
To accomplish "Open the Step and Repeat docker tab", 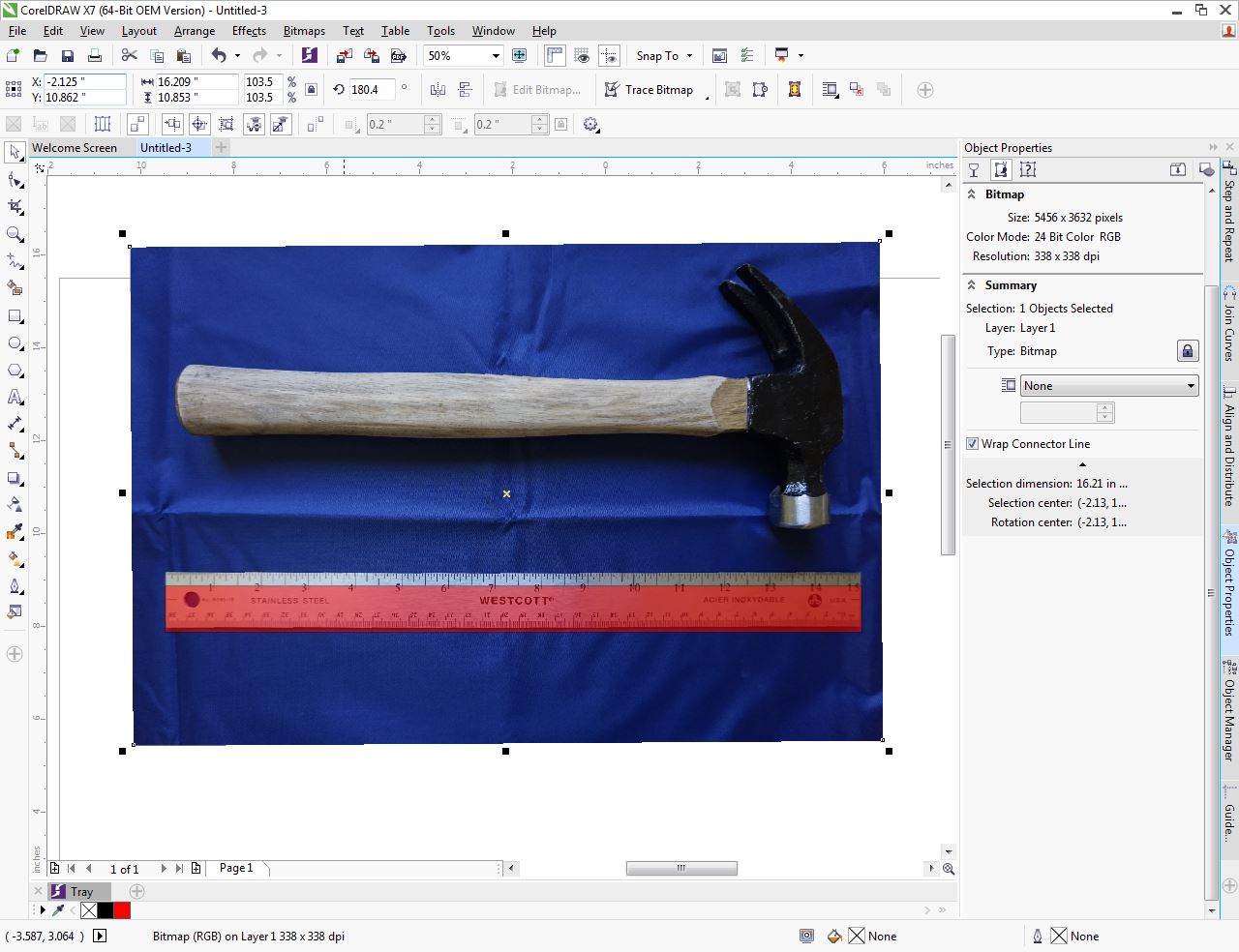I will pos(1229,215).
